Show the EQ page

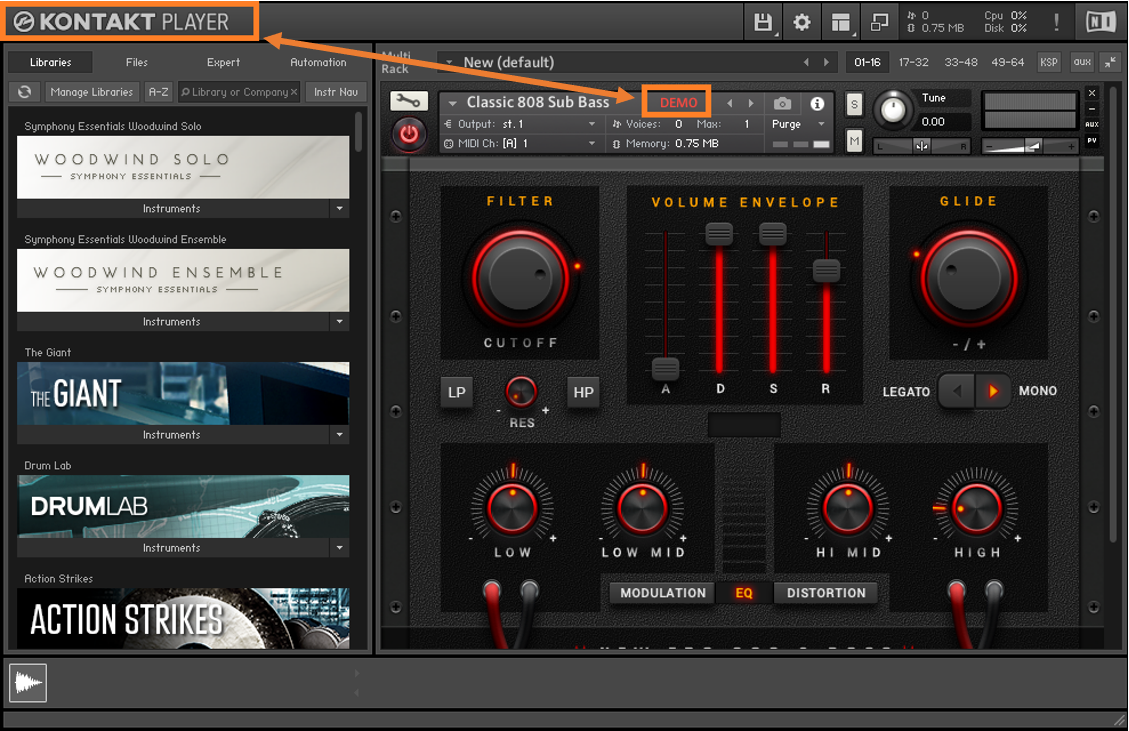(744, 593)
